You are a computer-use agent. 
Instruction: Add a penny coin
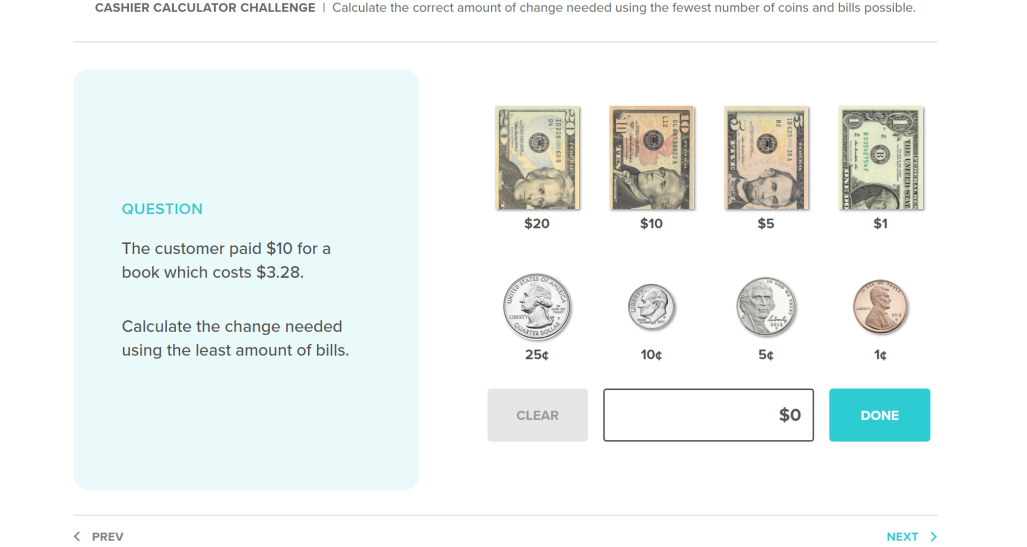pos(880,308)
